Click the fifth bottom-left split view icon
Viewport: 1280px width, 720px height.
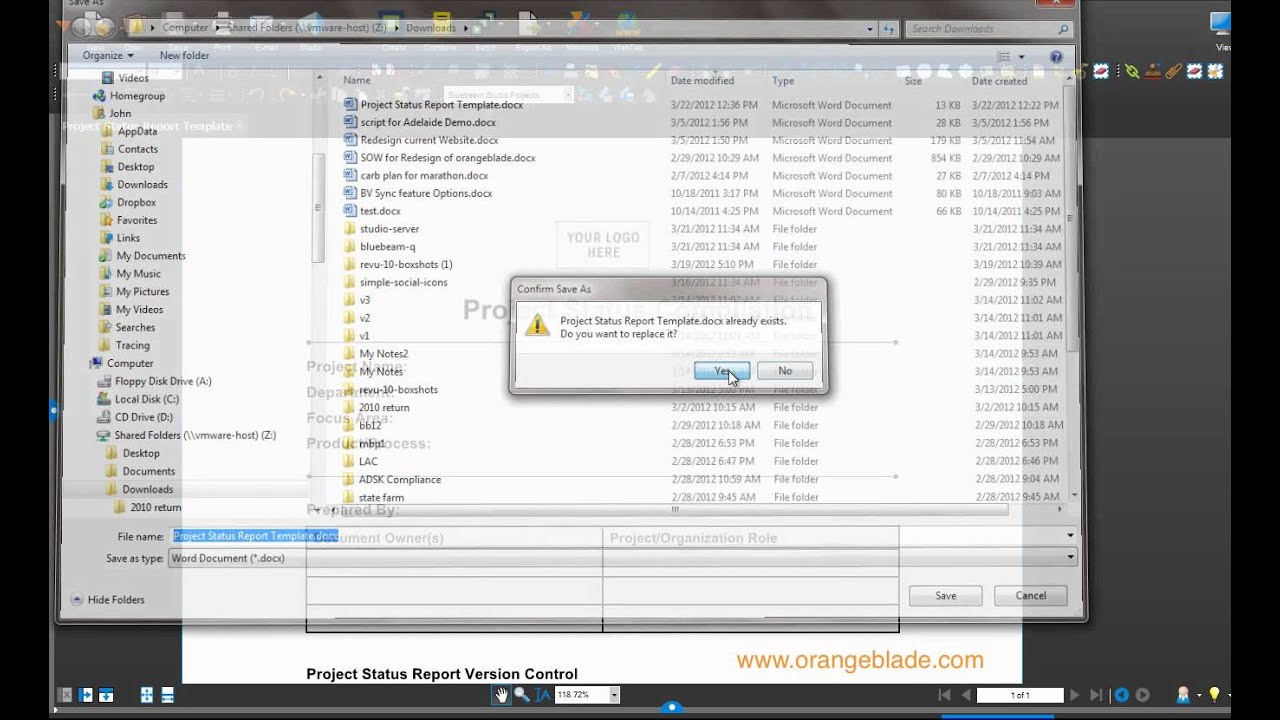168,694
